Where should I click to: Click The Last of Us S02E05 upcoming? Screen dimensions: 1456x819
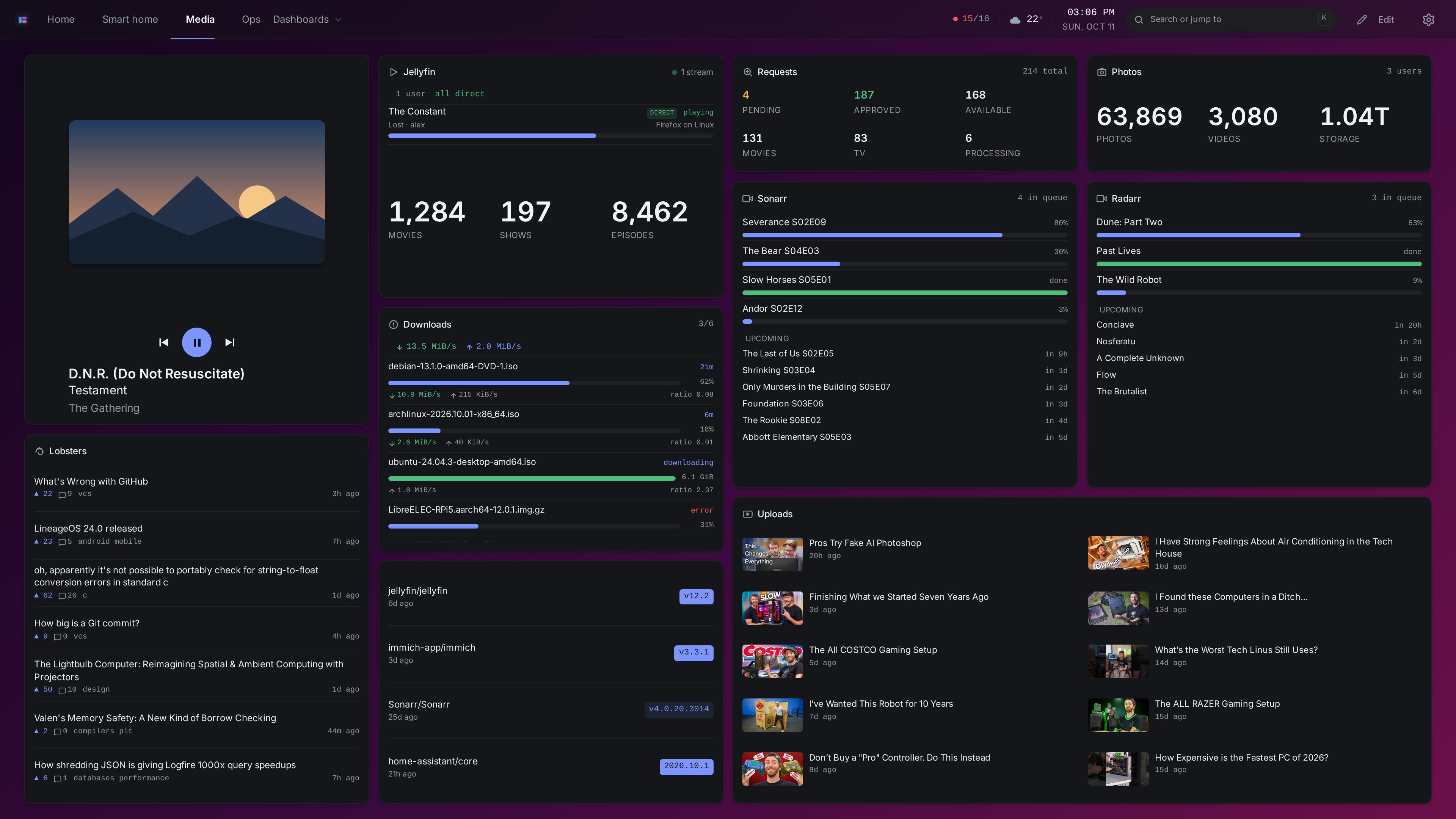[x=904, y=354]
